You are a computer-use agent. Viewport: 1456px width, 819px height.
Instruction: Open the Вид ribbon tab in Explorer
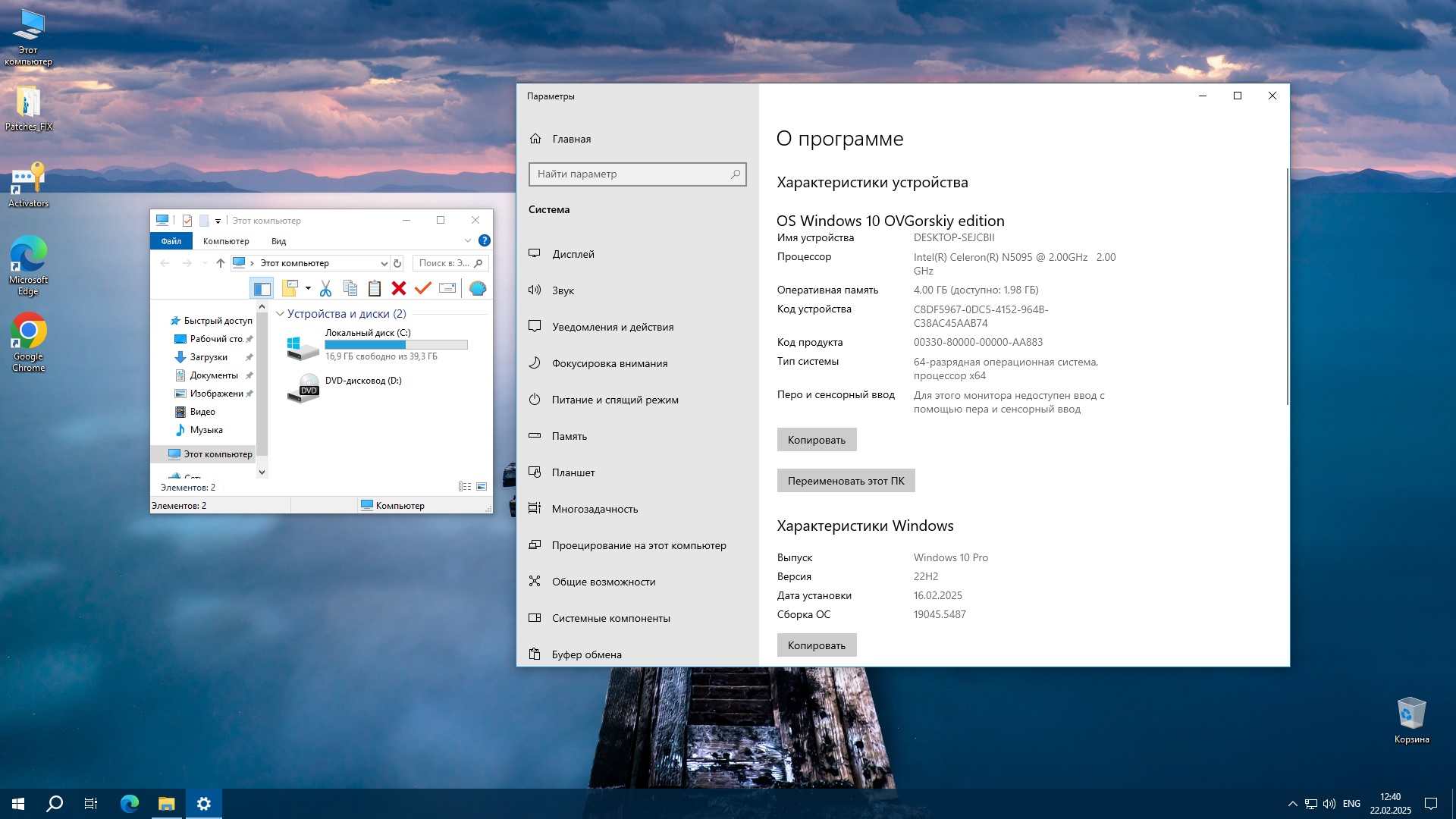279,241
